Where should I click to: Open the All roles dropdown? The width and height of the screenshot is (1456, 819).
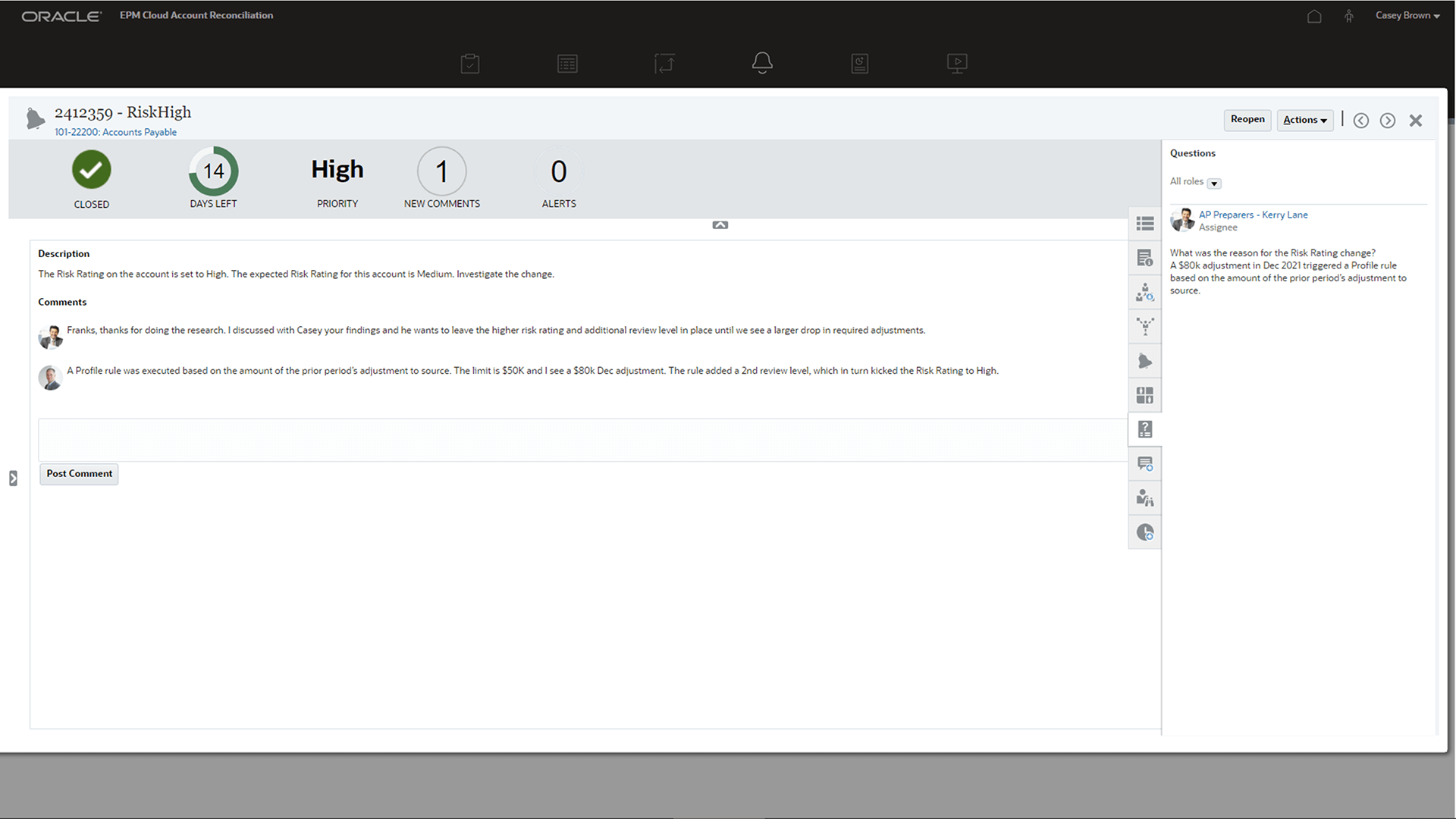click(x=1214, y=183)
